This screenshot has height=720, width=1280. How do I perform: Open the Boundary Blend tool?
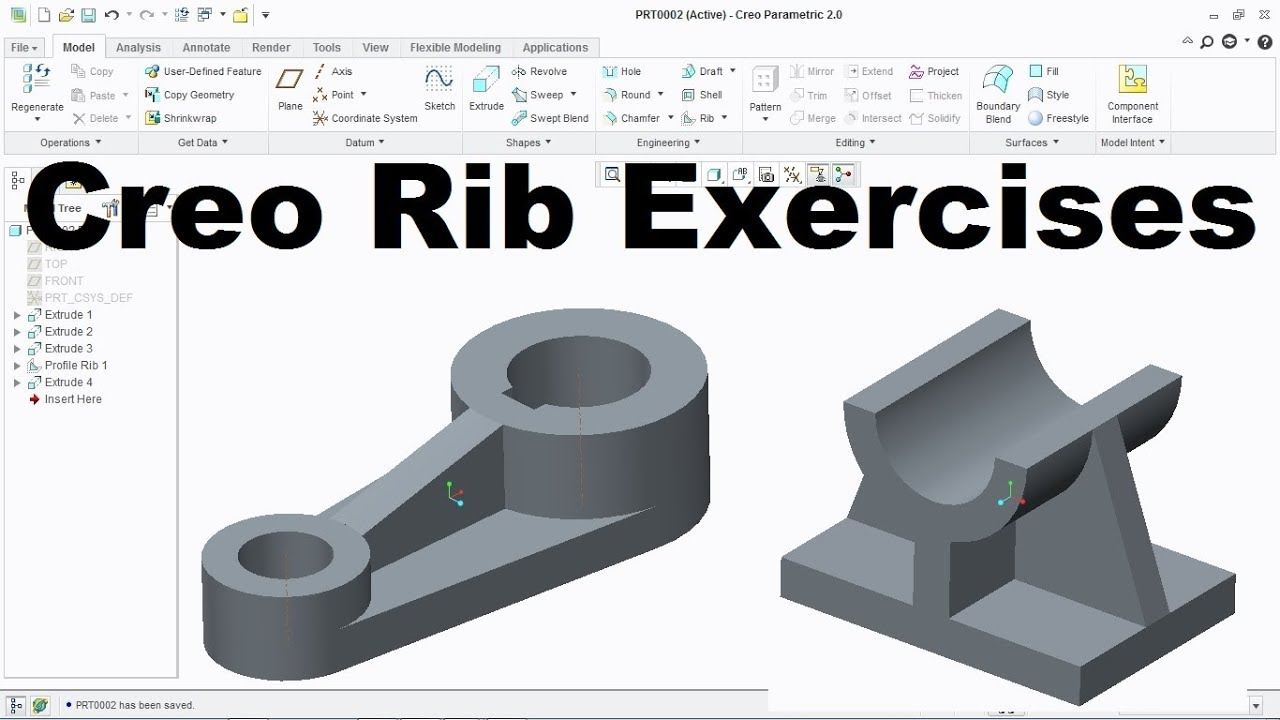998,92
